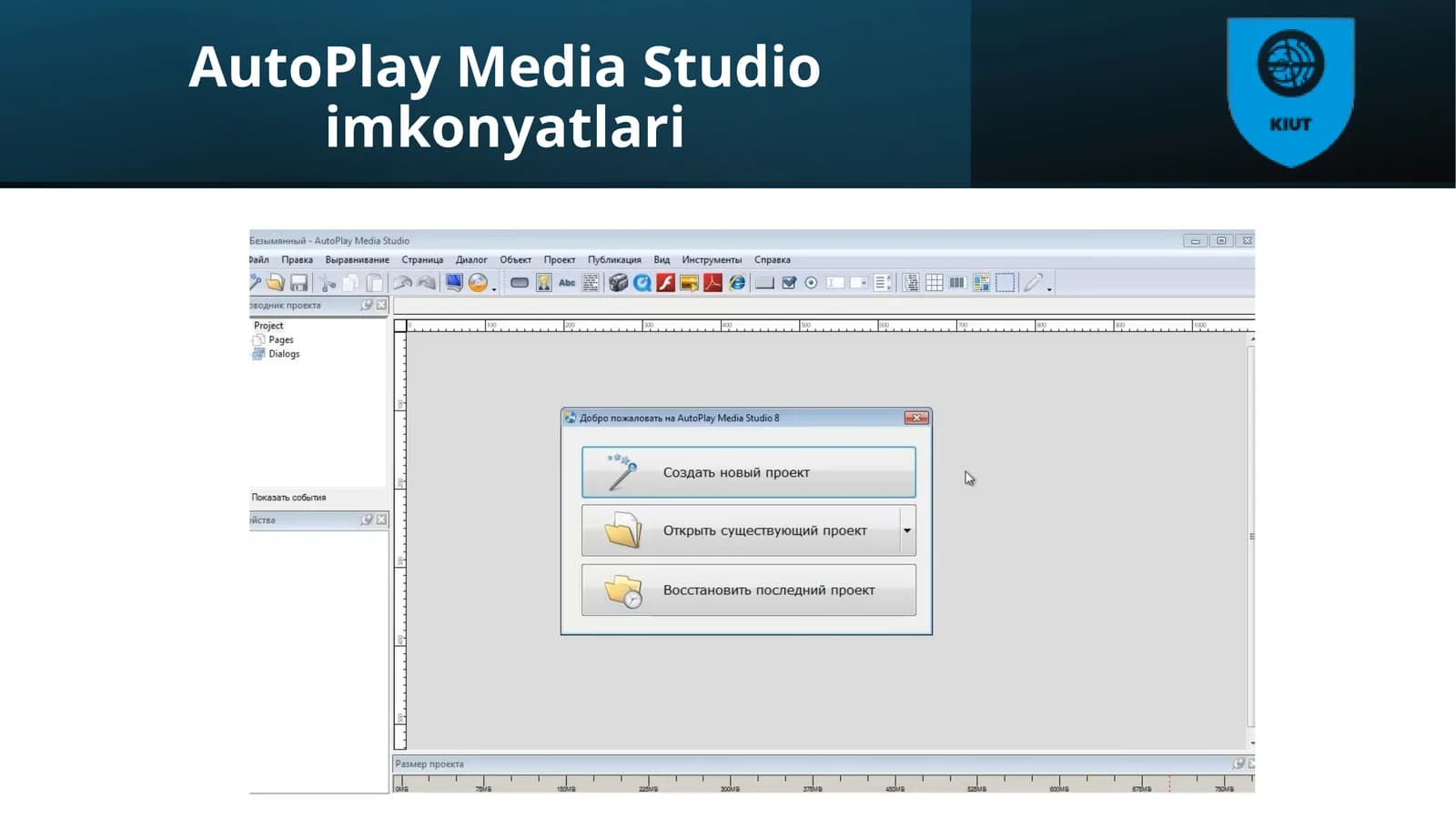Pin the Размер проекта panel

pyautogui.click(x=1239, y=763)
